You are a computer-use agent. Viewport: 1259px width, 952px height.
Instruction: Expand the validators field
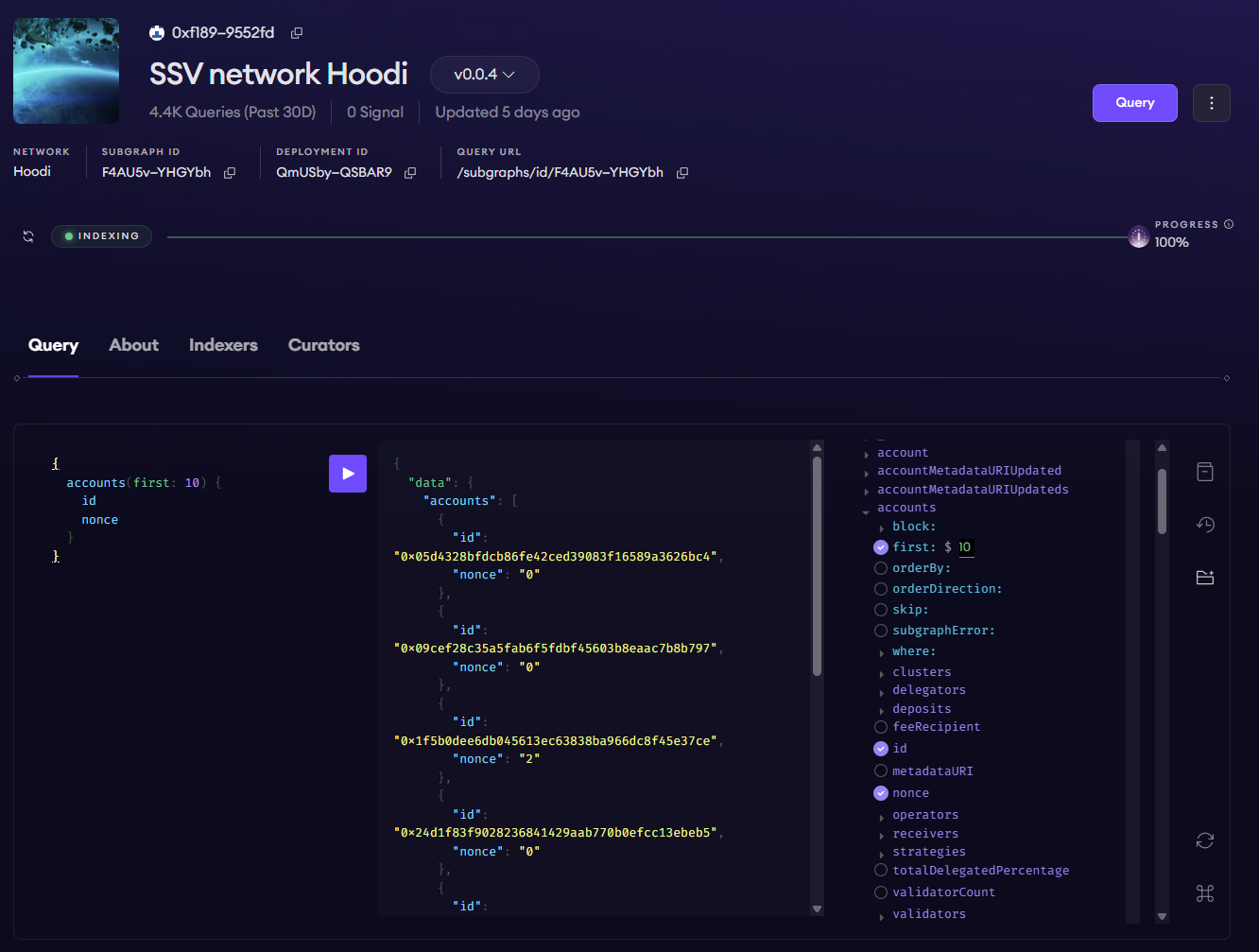882,916
